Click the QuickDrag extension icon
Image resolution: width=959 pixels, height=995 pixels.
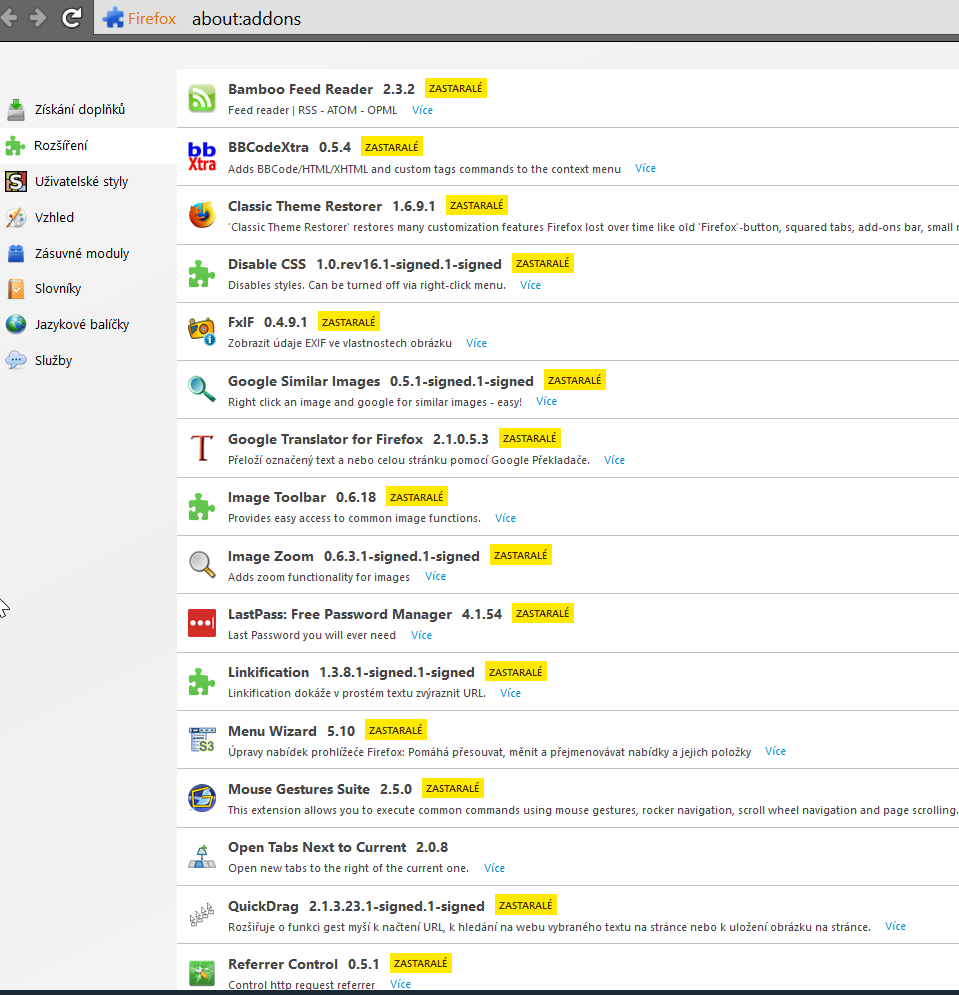[x=202, y=915]
